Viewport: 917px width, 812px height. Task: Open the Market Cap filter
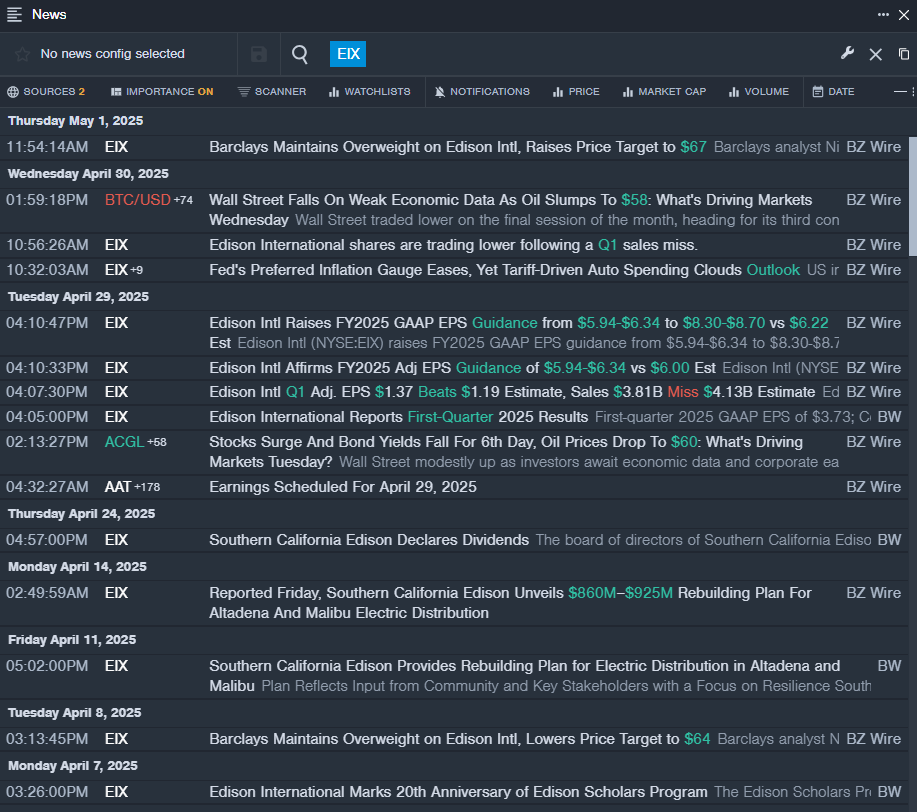[664, 92]
